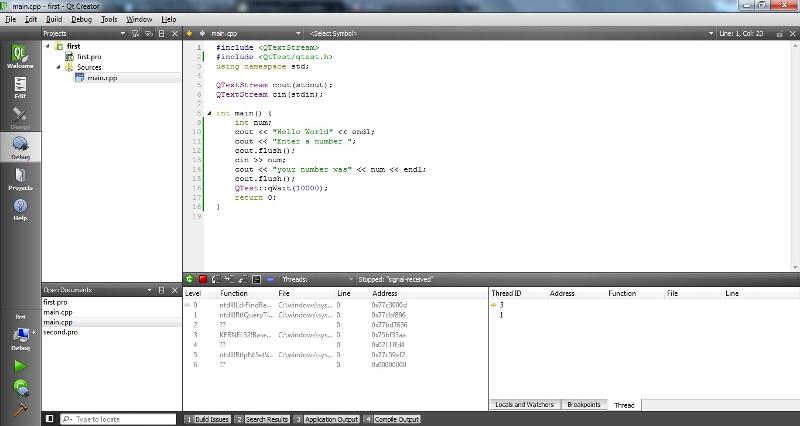This screenshot has width=800, height=426.
Task: Show the Search Results pane
Action: (262, 419)
